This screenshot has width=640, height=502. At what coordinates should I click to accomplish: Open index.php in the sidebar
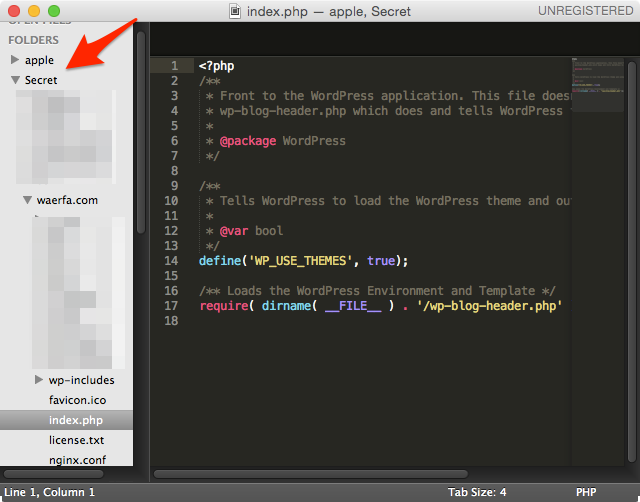(x=67, y=420)
